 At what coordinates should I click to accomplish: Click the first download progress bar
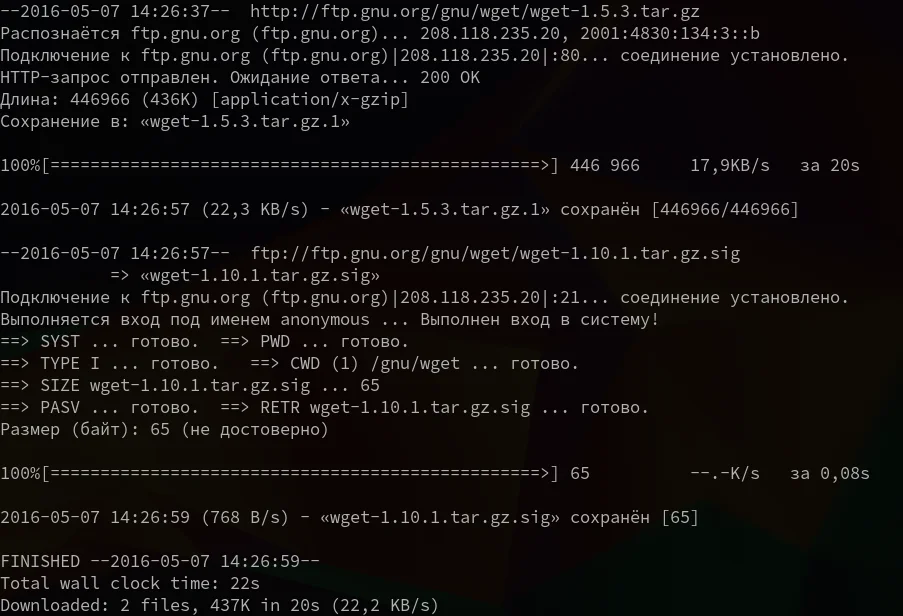point(279,166)
